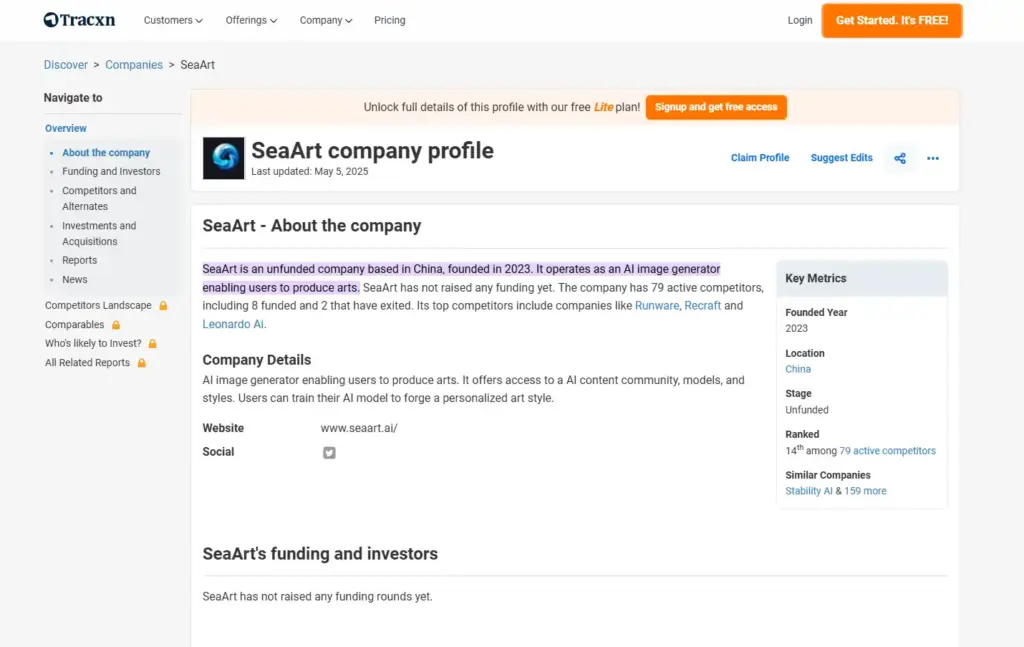Open 79 active competitors link

click(888, 451)
